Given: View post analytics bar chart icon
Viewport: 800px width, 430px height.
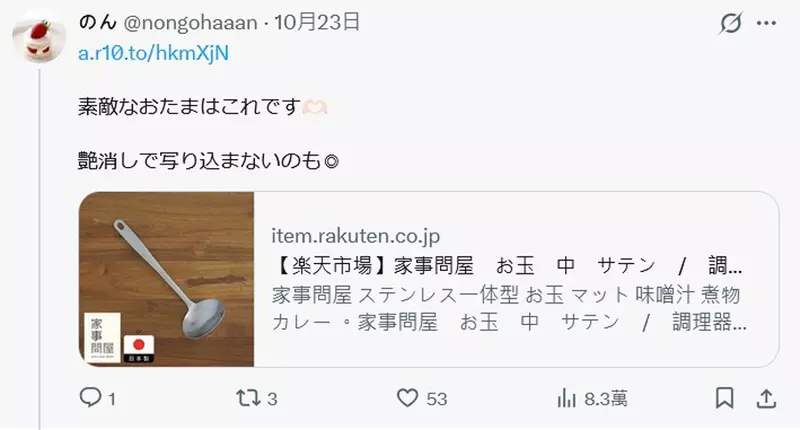Looking at the screenshot, I should (x=566, y=398).
